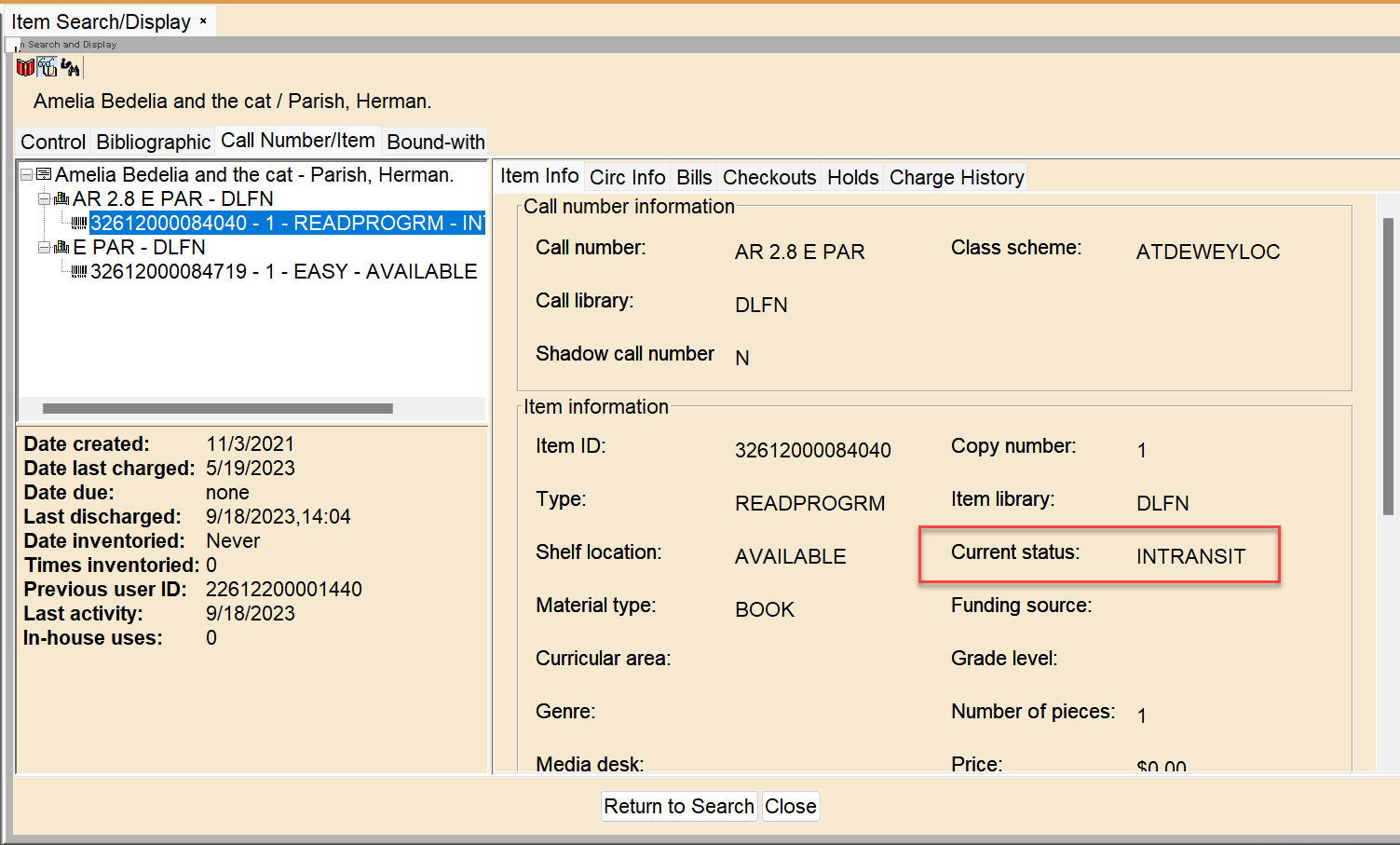The height and width of the screenshot is (845, 1400).
Task: Select AR 2.8 E PAR - DLFN tree row
Action: (173, 198)
